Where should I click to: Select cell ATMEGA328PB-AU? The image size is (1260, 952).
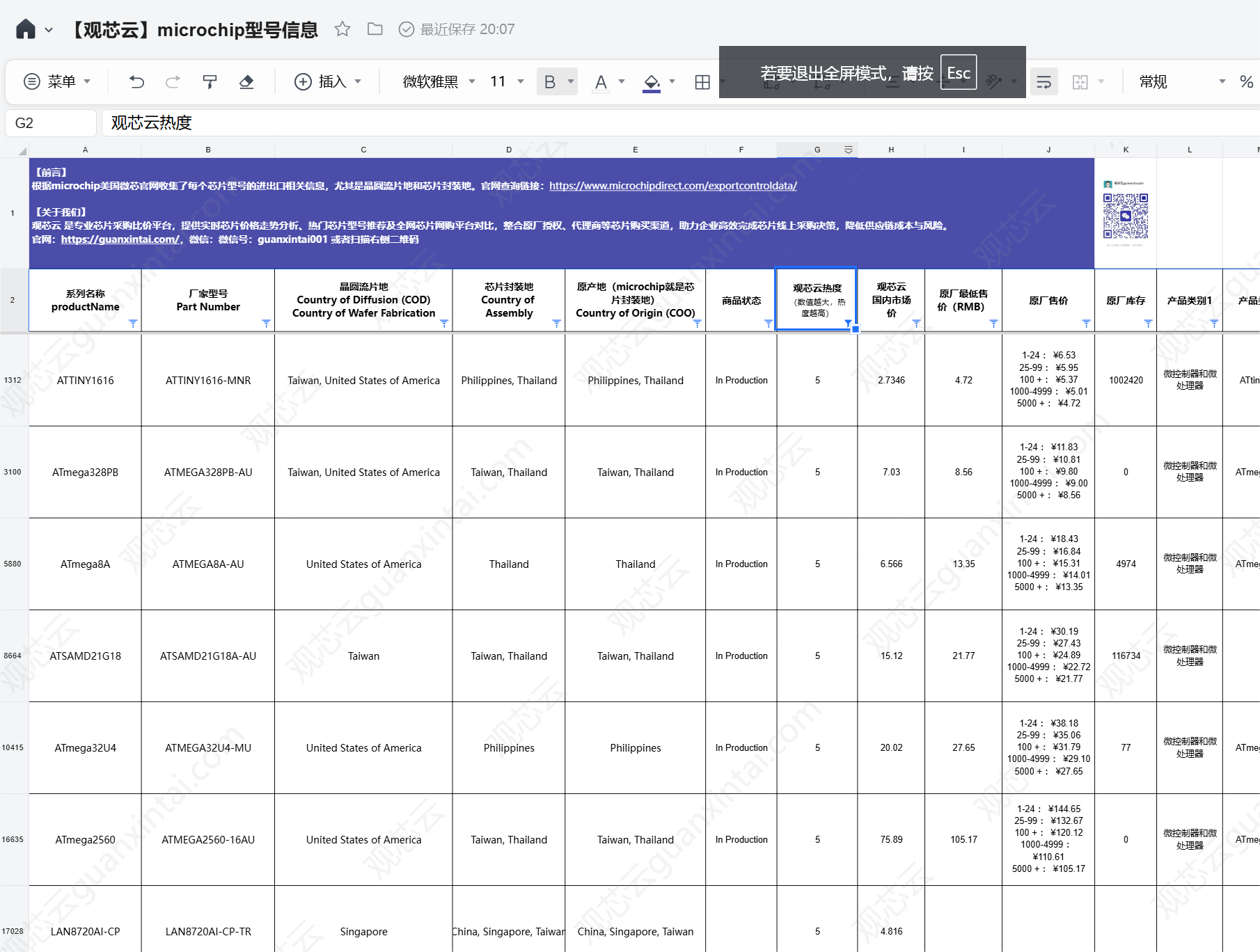(x=208, y=473)
